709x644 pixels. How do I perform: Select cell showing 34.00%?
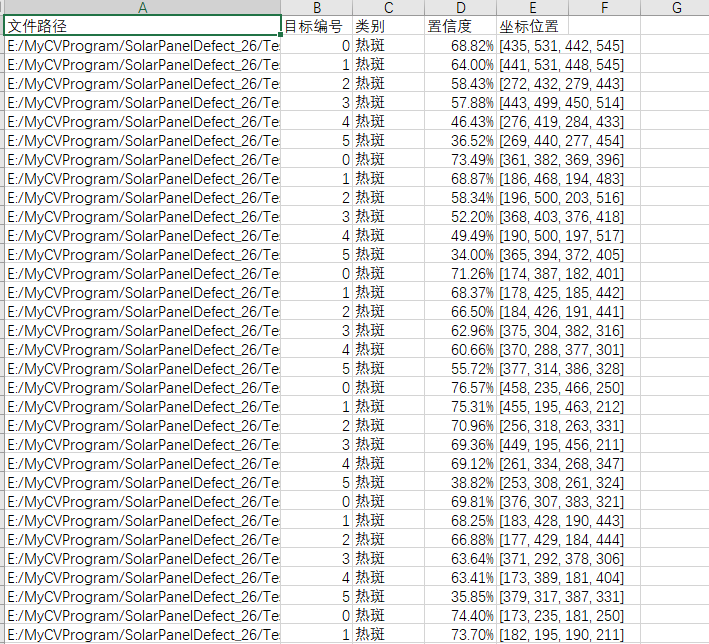pos(460,254)
